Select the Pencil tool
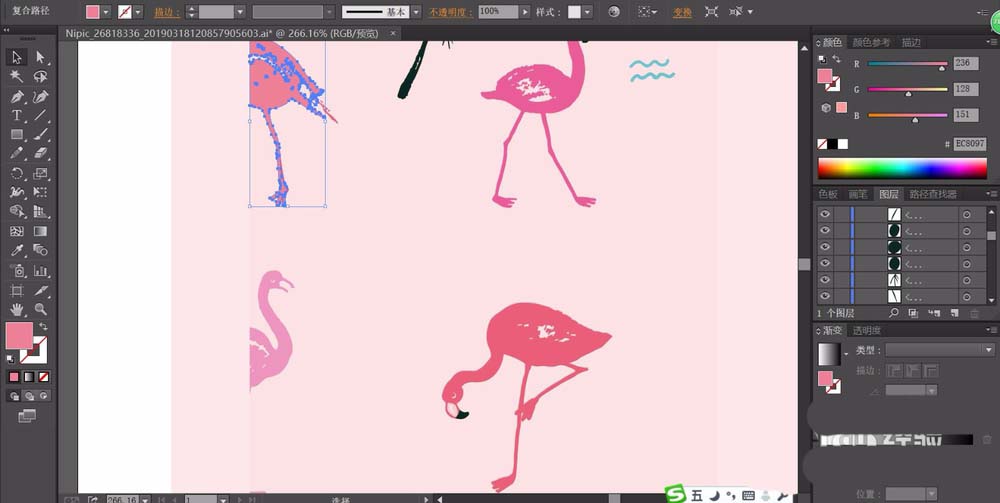Image resolution: width=1000 pixels, height=503 pixels. point(17,154)
